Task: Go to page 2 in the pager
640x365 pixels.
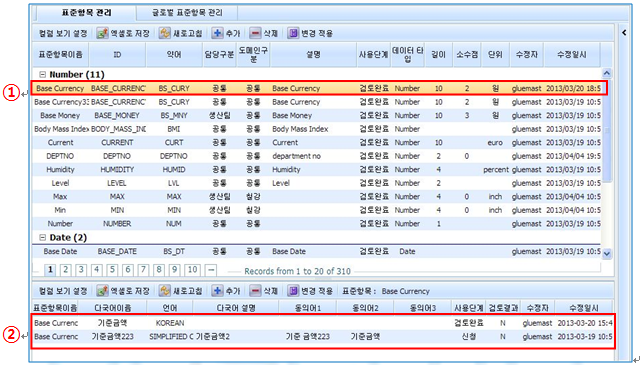Action: click(66, 270)
